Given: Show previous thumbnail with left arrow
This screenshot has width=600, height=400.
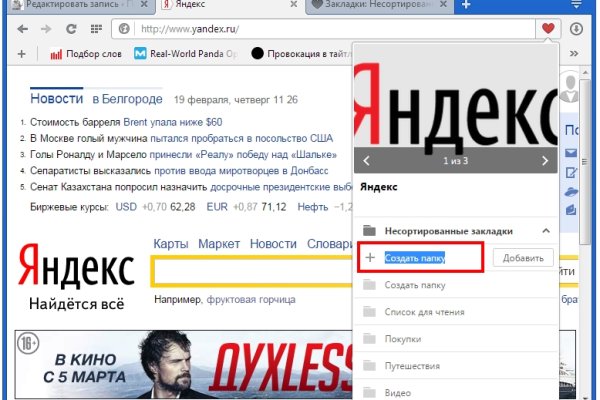Looking at the screenshot, I should tap(366, 160).
